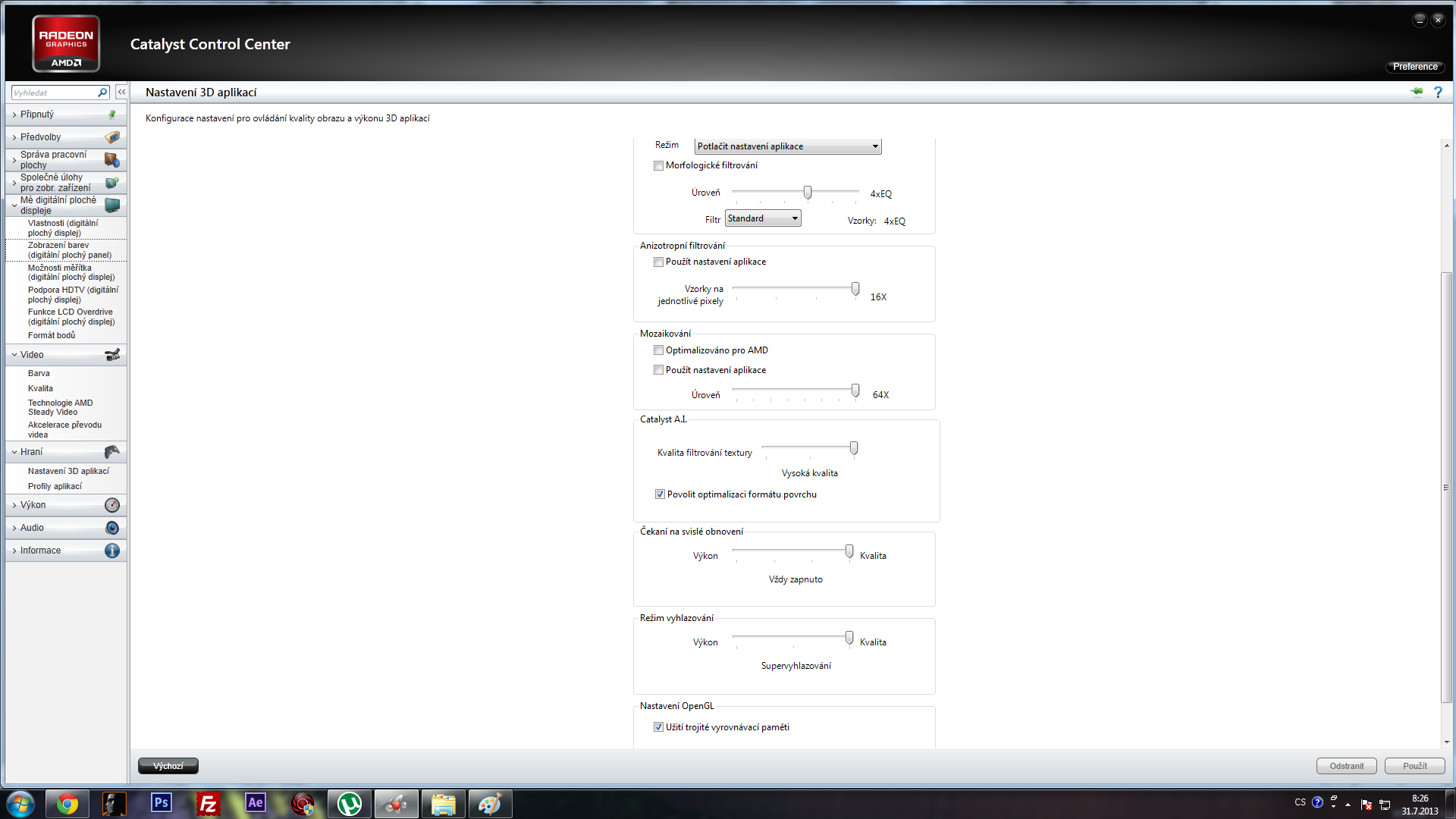
Task: Click the Windows Start button
Action: pyautogui.click(x=20, y=804)
